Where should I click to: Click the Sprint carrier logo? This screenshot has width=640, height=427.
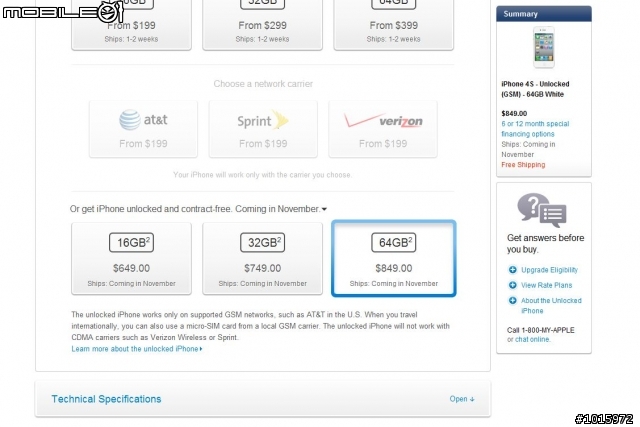(x=263, y=120)
